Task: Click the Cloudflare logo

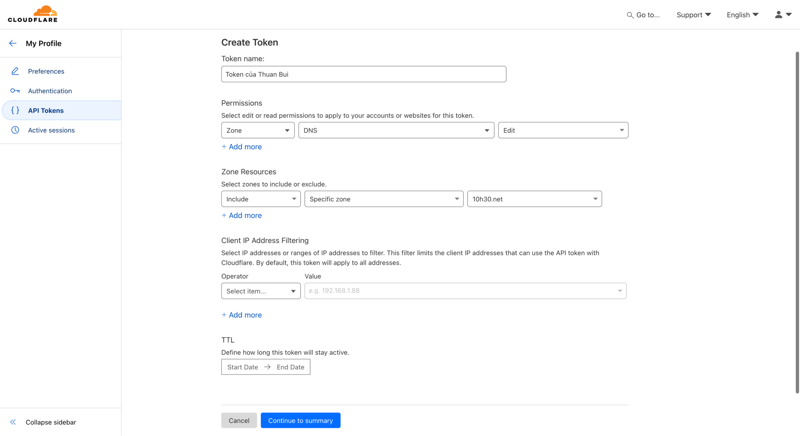Action: click(33, 14)
